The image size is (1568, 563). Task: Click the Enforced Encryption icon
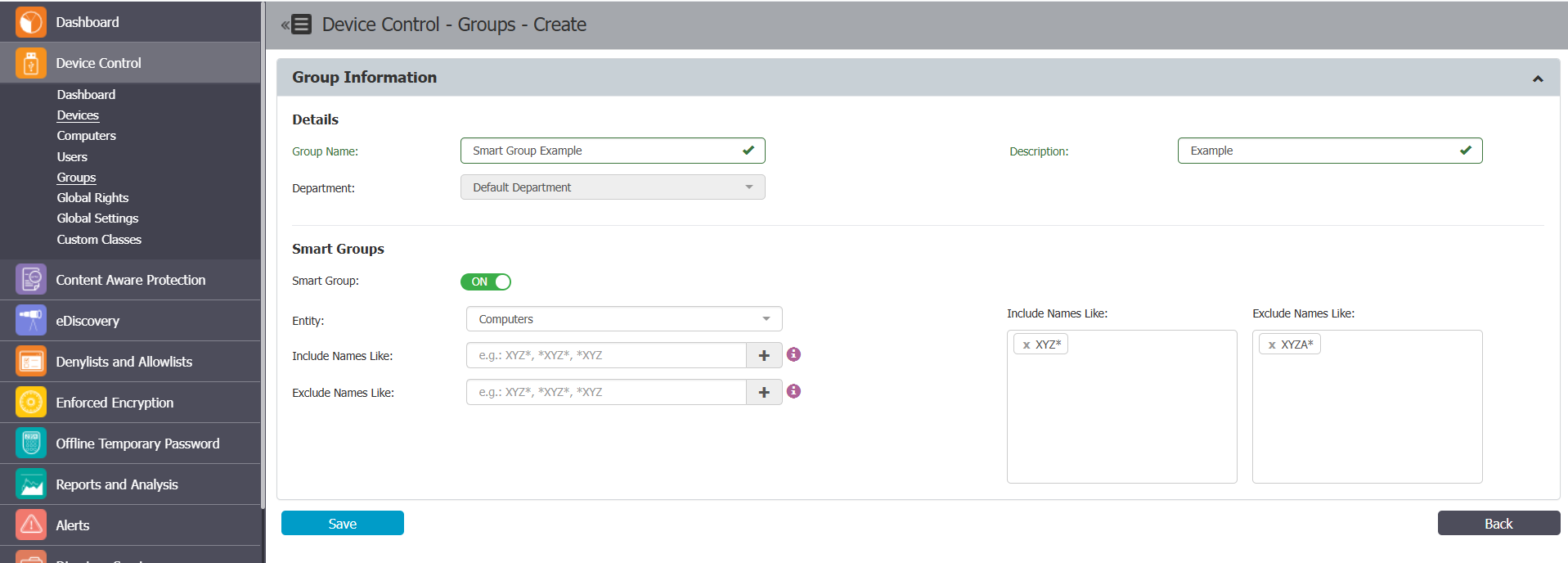point(31,403)
